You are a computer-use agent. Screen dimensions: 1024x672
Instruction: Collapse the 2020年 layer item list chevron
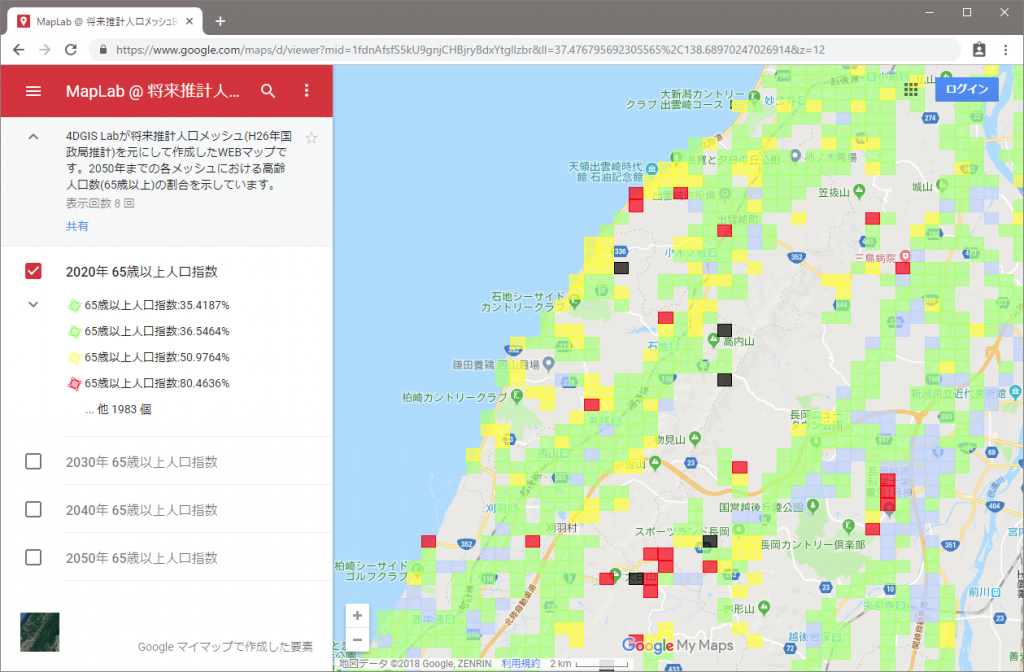click(x=33, y=304)
